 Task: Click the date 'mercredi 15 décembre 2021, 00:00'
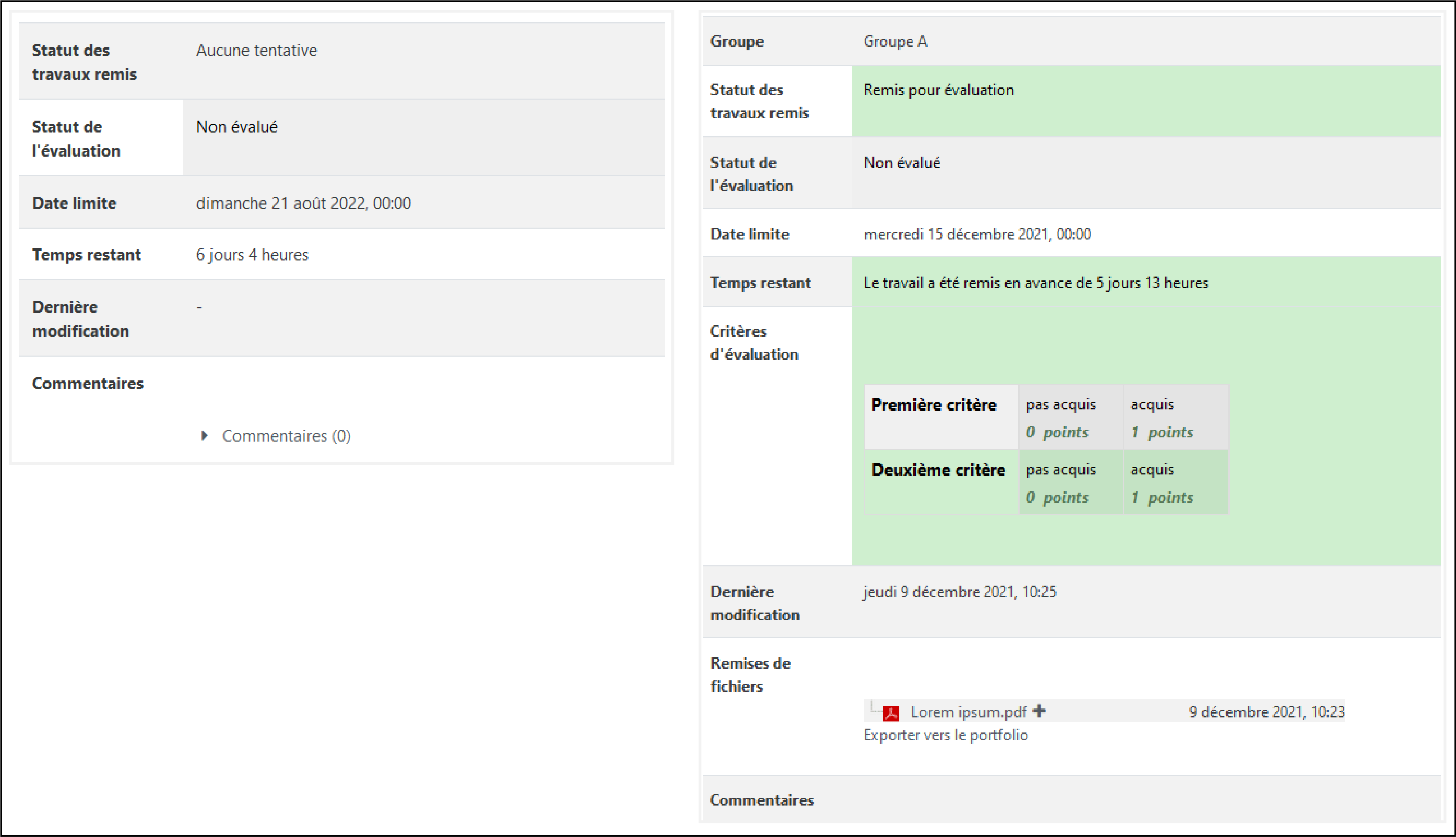point(977,235)
